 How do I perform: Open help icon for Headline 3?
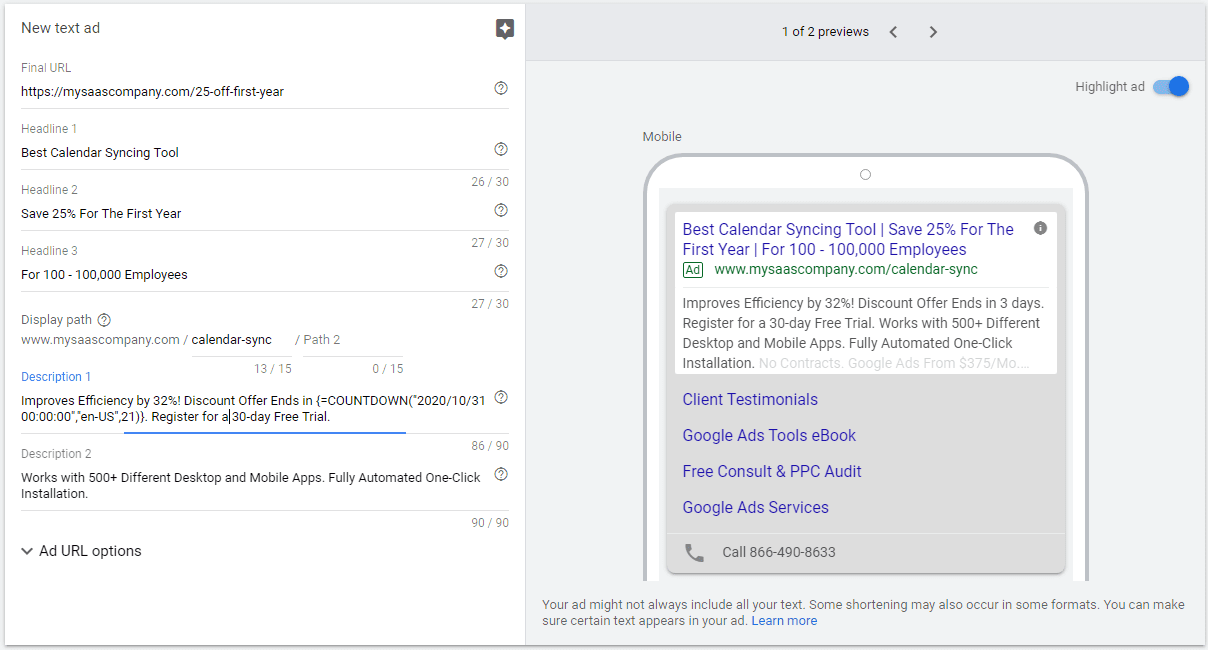(501, 271)
